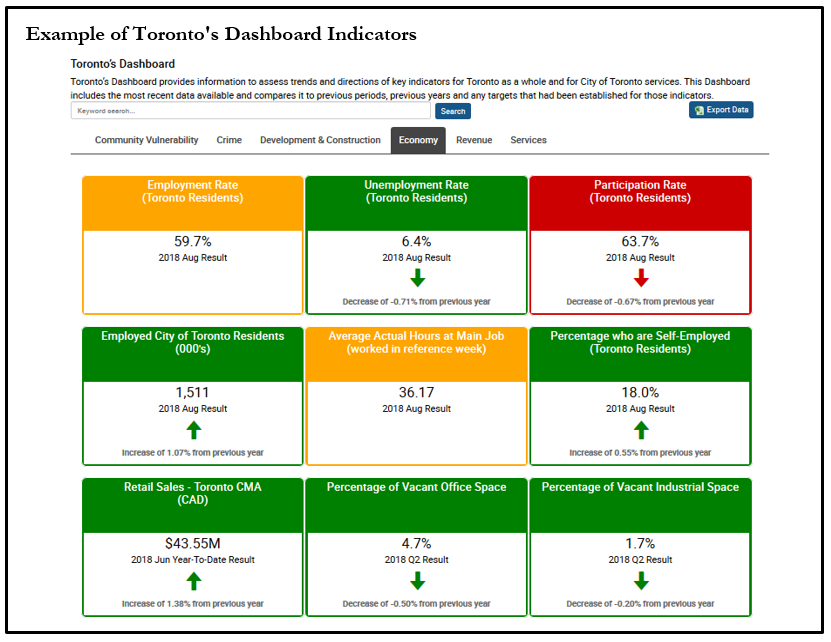Select the Economy tab
The width and height of the screenshot is (831, 642).
pos(418,140)
